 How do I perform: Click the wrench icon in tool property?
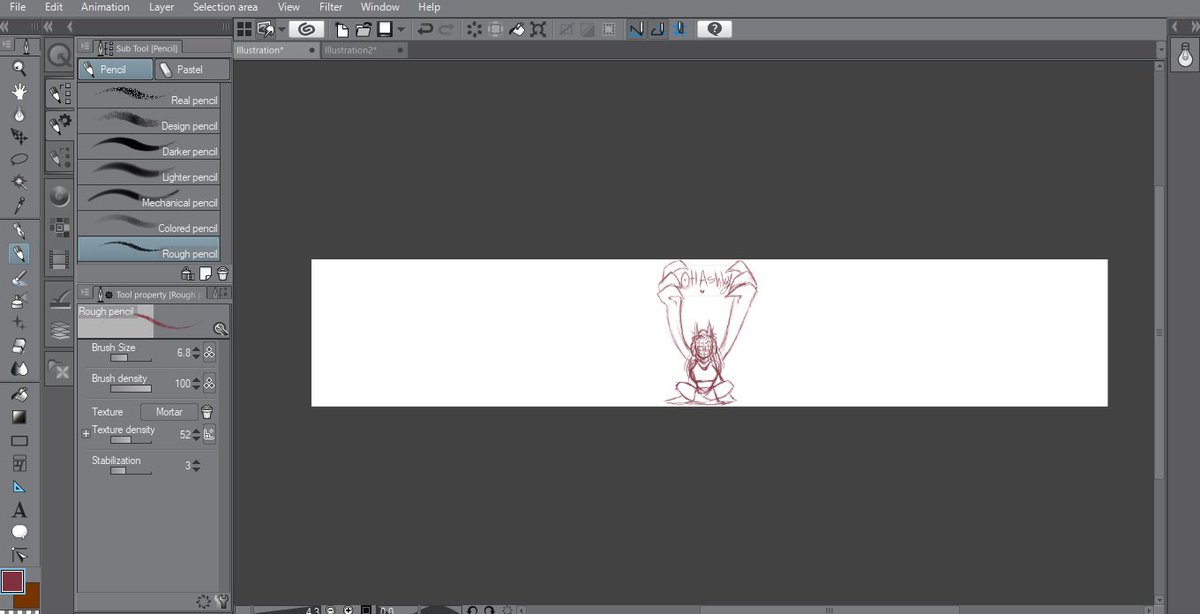click(x=222, y=602)
